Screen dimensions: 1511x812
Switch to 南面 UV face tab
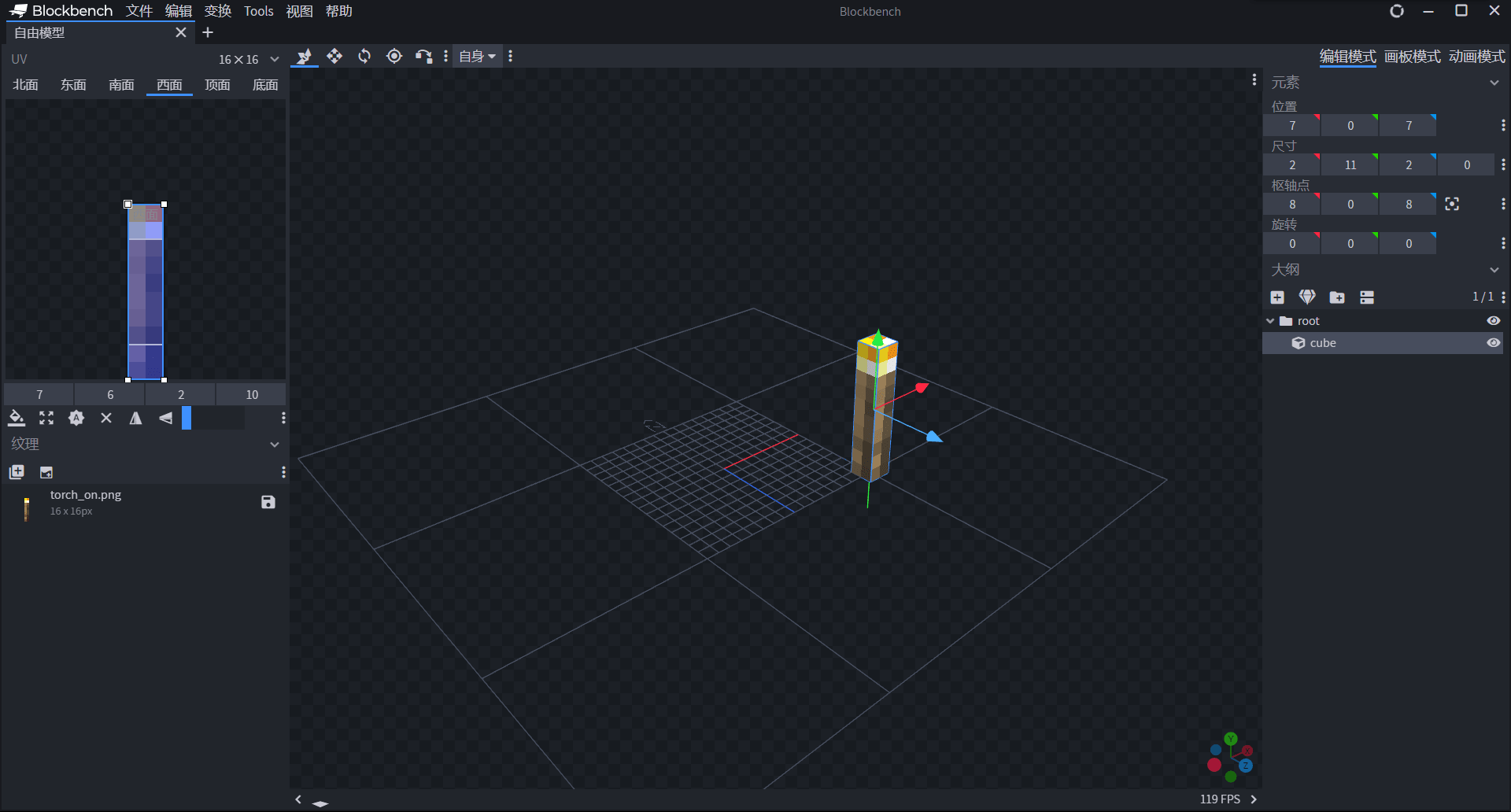121,85
